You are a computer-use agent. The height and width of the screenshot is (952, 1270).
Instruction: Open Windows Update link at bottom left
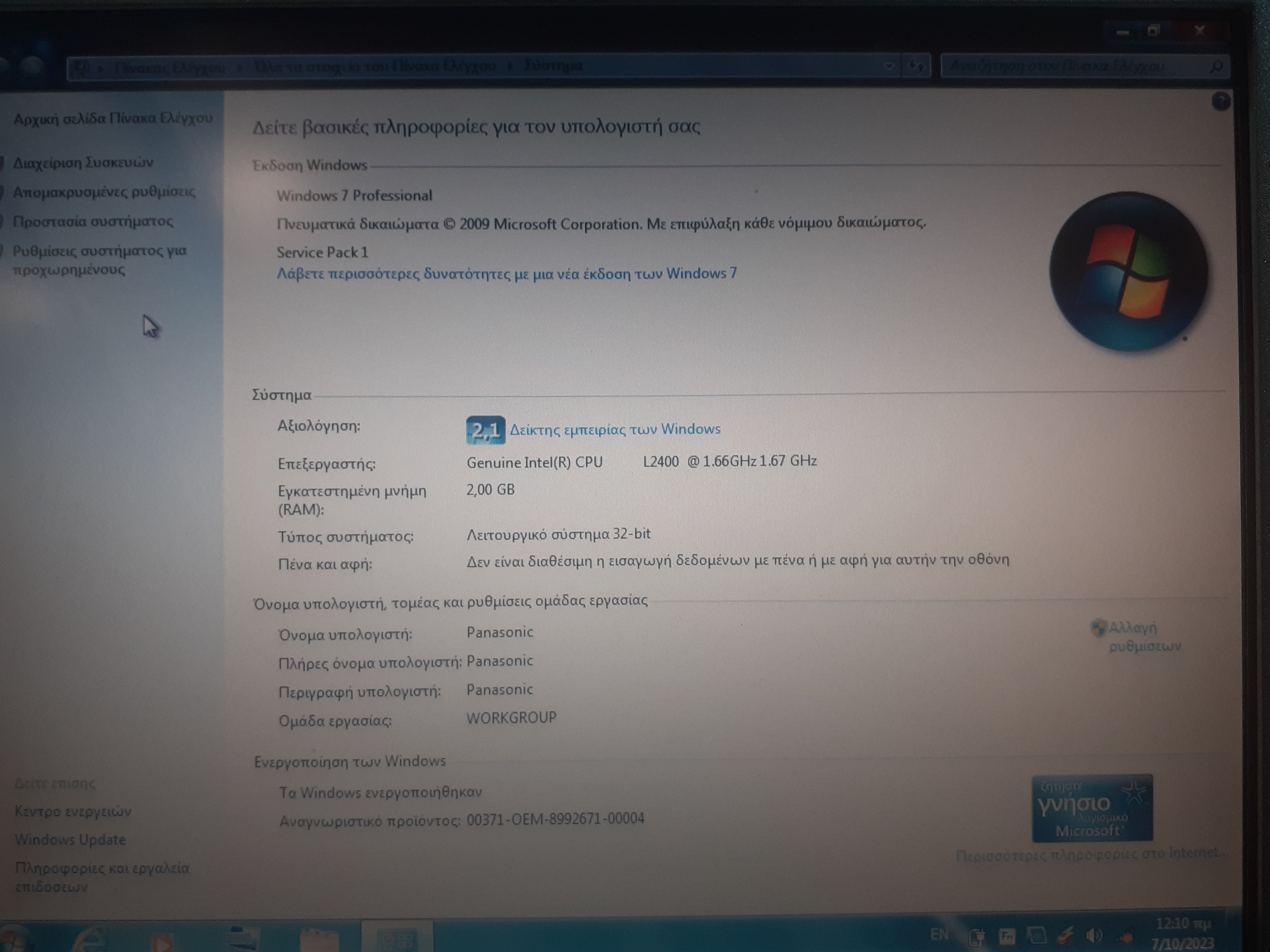(70, 839)
